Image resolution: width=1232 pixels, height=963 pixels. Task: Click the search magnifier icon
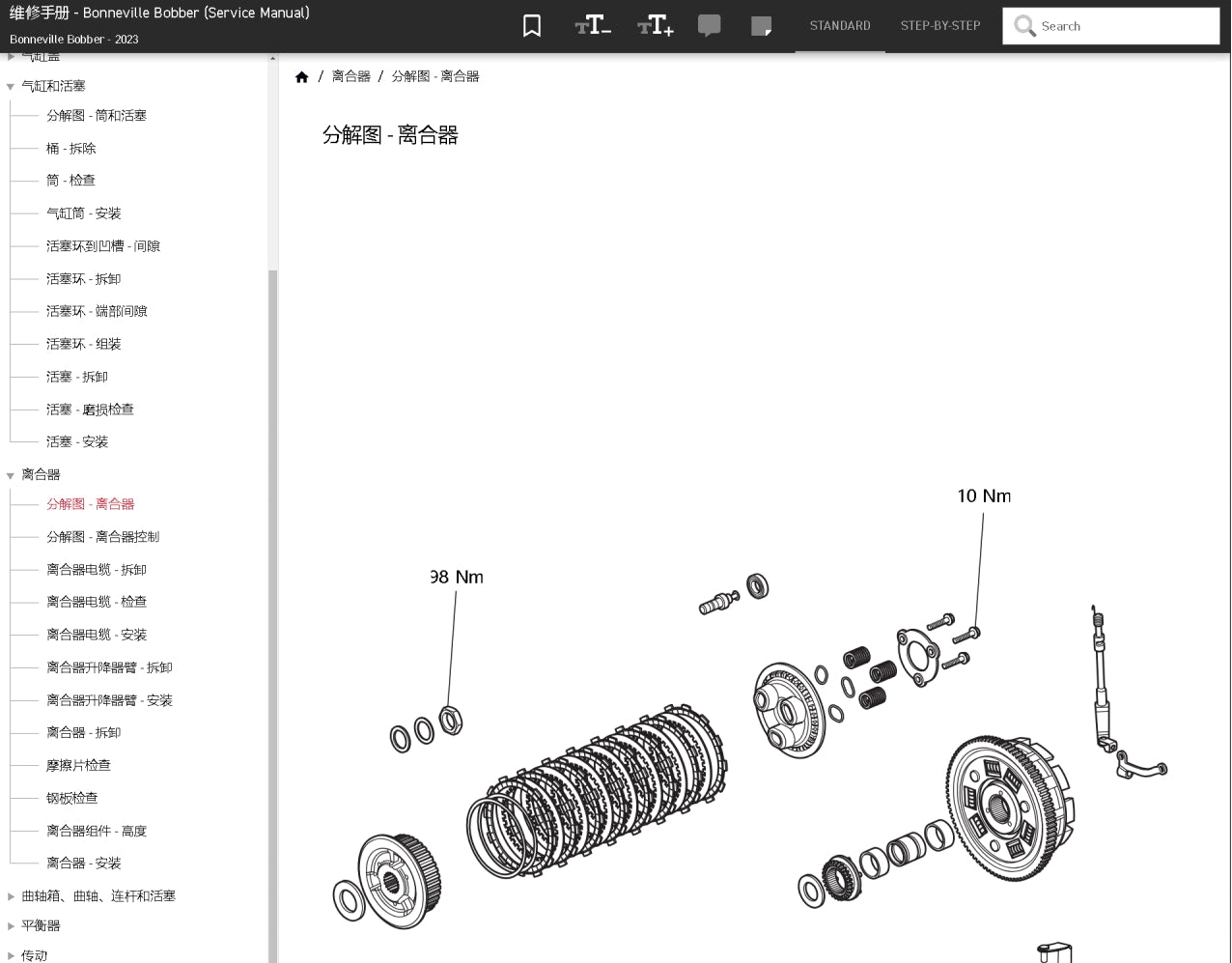[1024, 26]
